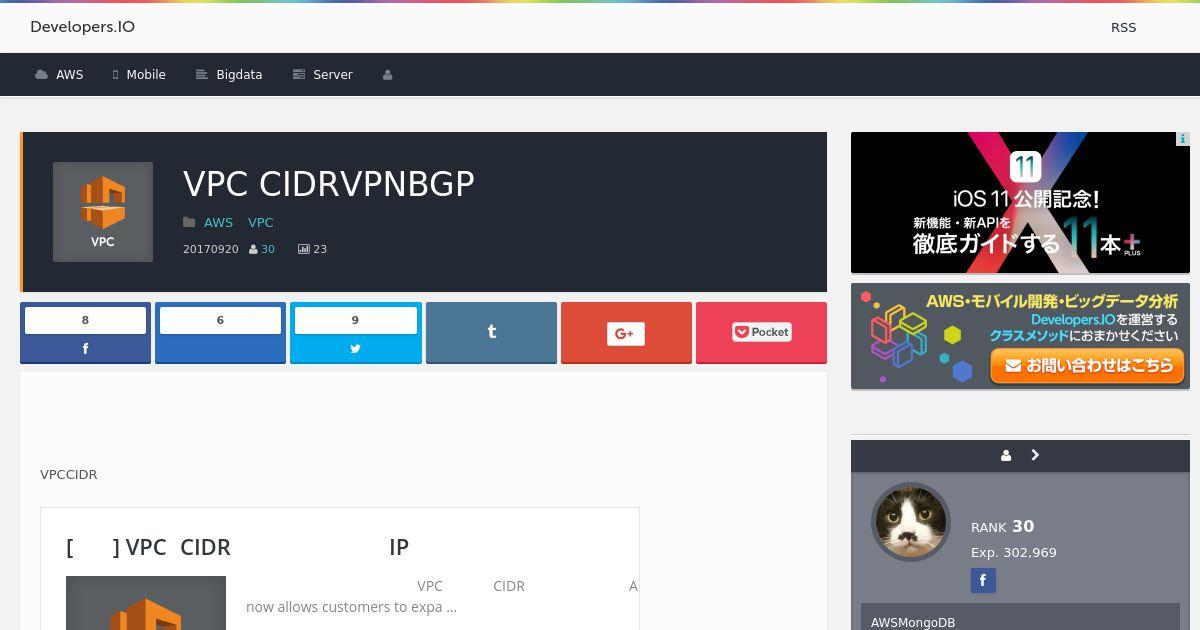1200x630 pixels.
Task: Open the linked VPC CIDR article card title
Action: [237, 547]
